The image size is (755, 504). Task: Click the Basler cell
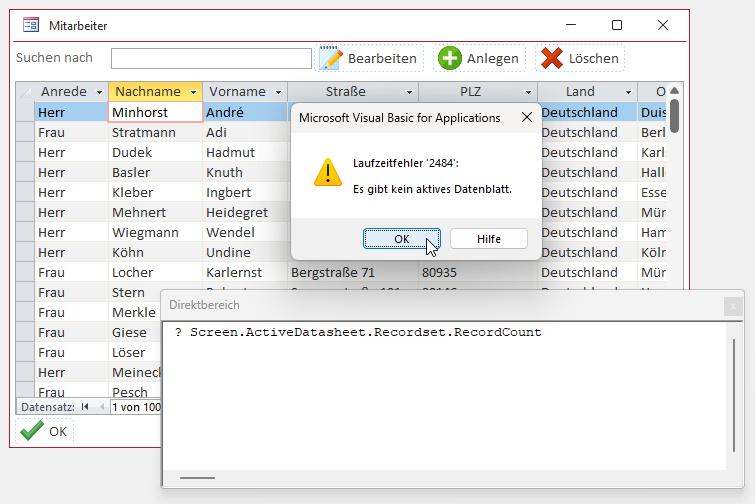point(155,172)
